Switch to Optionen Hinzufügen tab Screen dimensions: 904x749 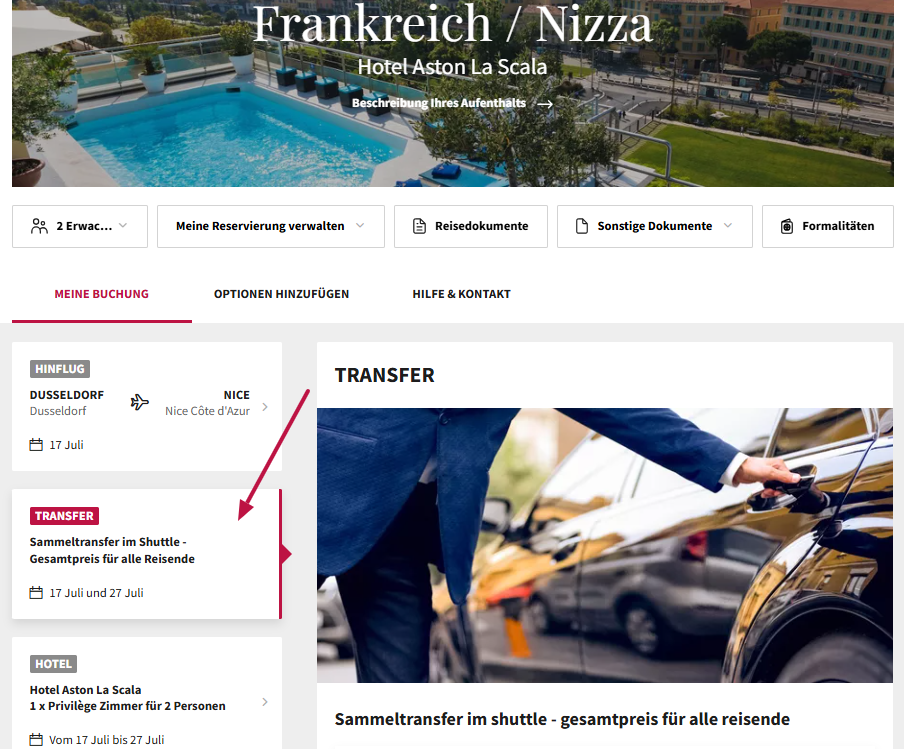[x=281, y=294]
